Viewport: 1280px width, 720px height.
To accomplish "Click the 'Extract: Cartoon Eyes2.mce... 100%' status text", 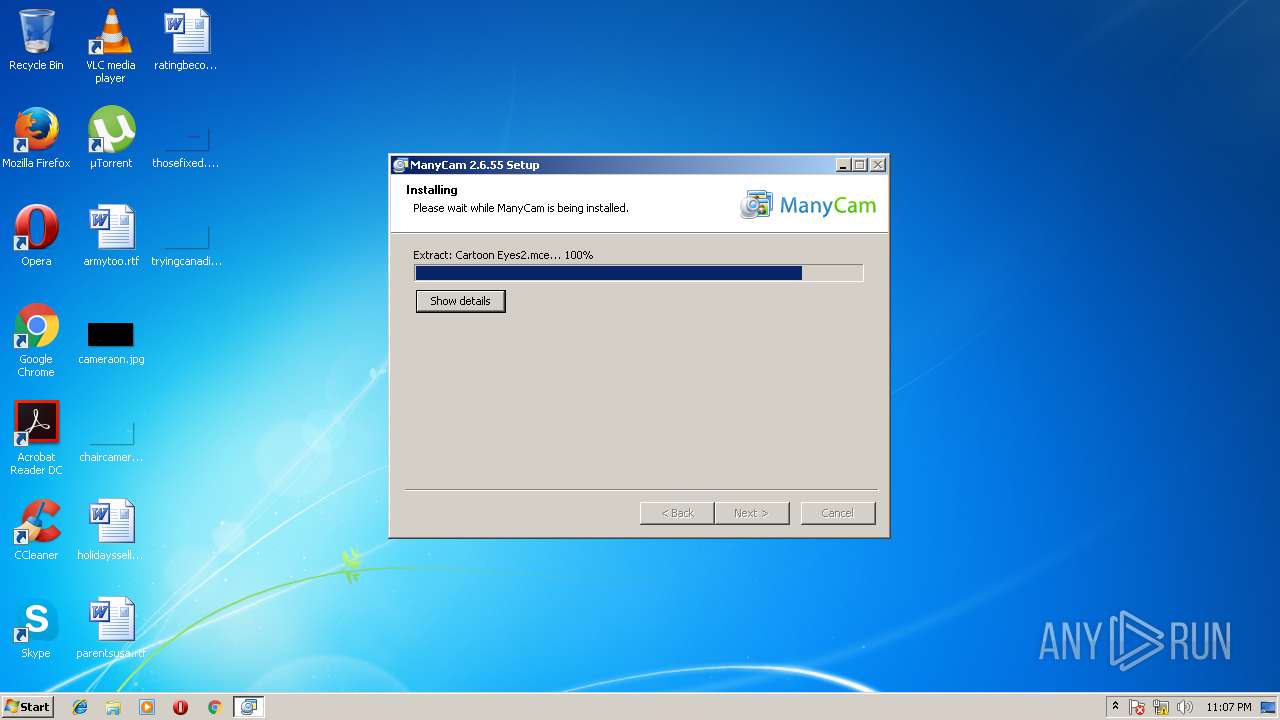I will [x=503, y=255].
